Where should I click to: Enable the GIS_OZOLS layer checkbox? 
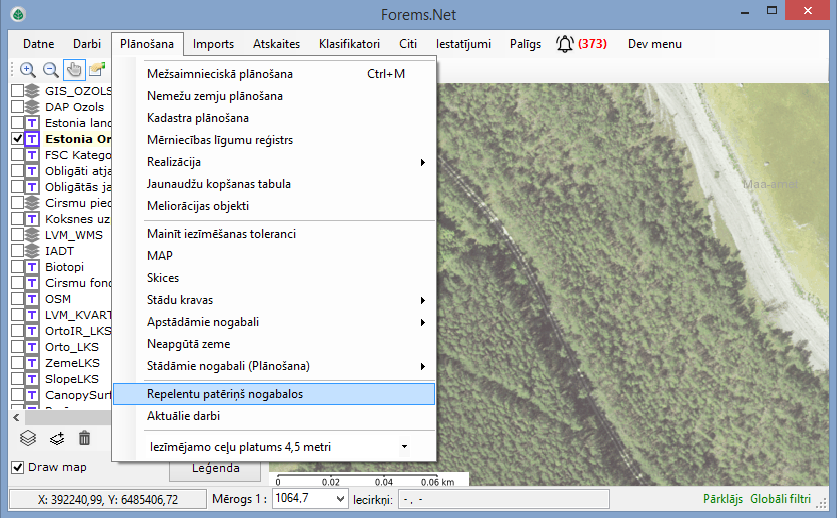(x=18, y=91)
